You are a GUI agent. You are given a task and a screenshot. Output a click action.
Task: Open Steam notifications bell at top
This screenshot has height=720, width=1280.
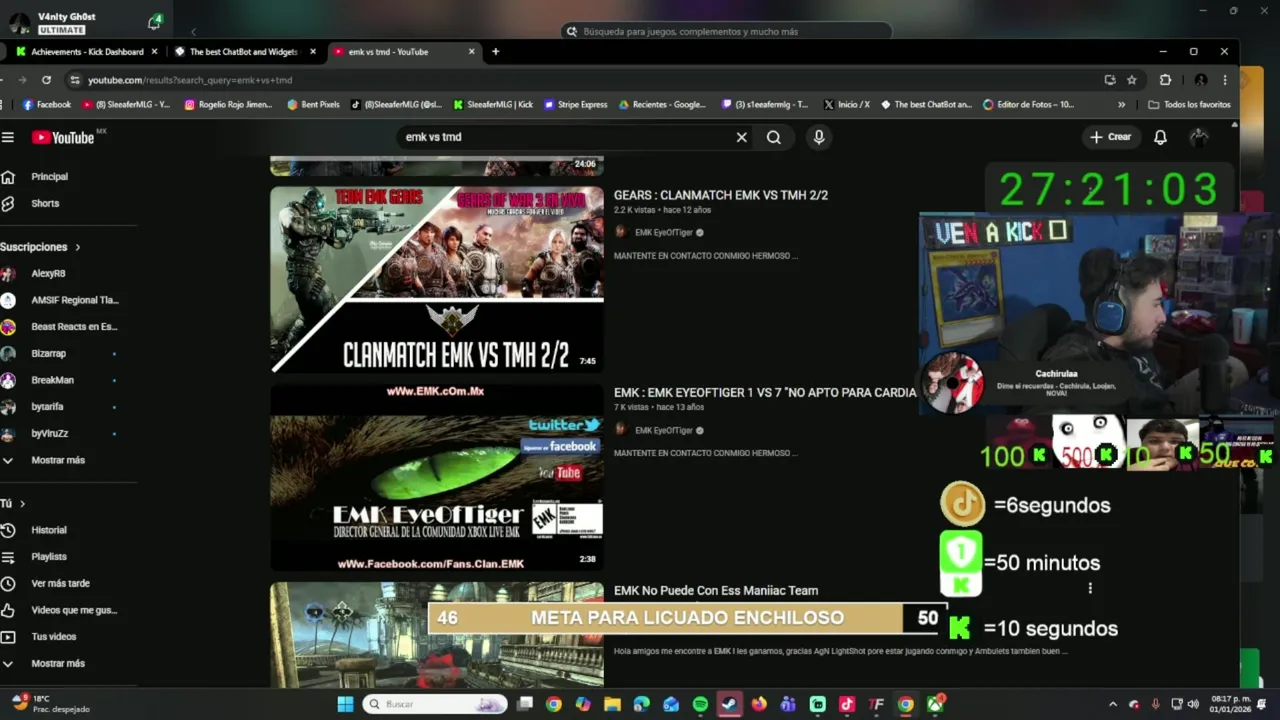[x=155, y=22]
